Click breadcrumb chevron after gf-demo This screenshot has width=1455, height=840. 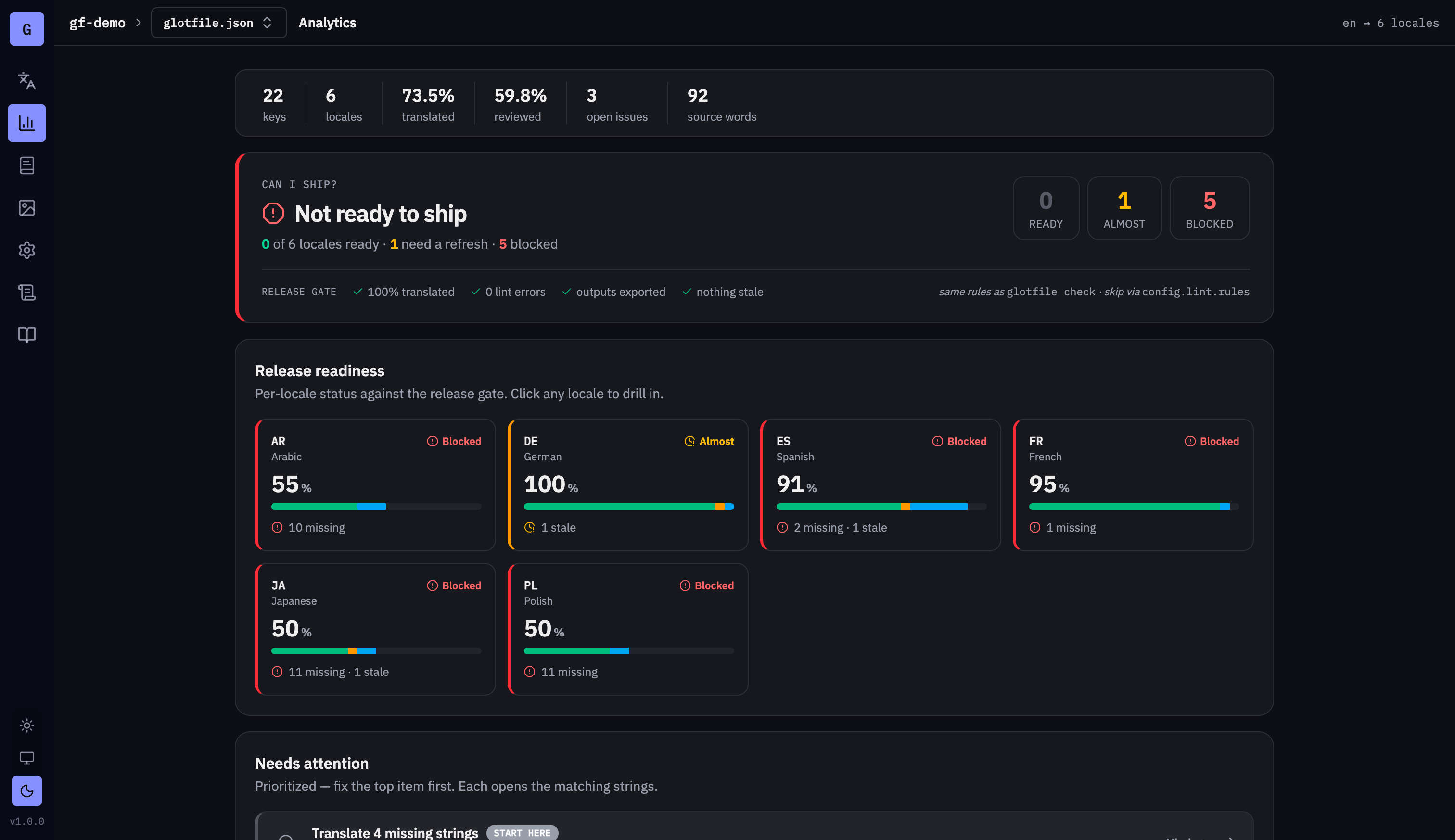pos(139,23)
